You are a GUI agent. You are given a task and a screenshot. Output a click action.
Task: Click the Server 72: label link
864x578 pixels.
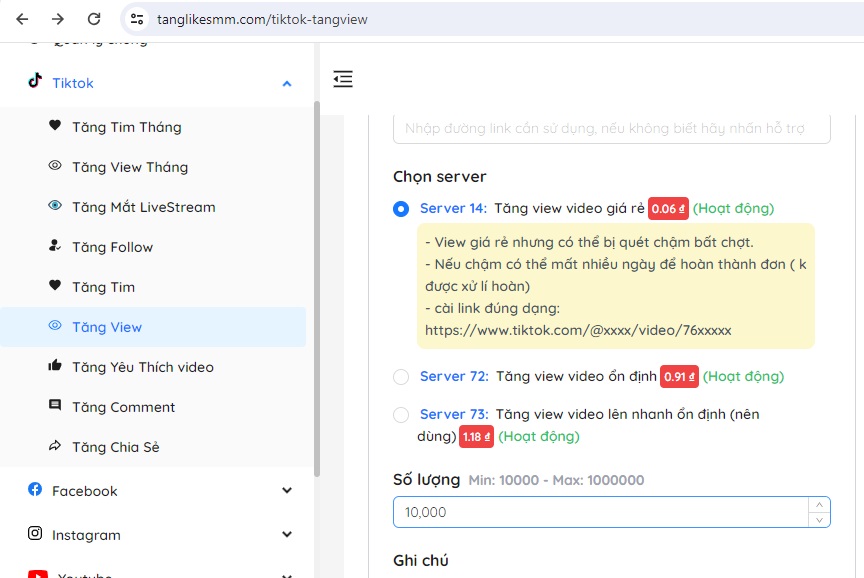tap(454, 376)
